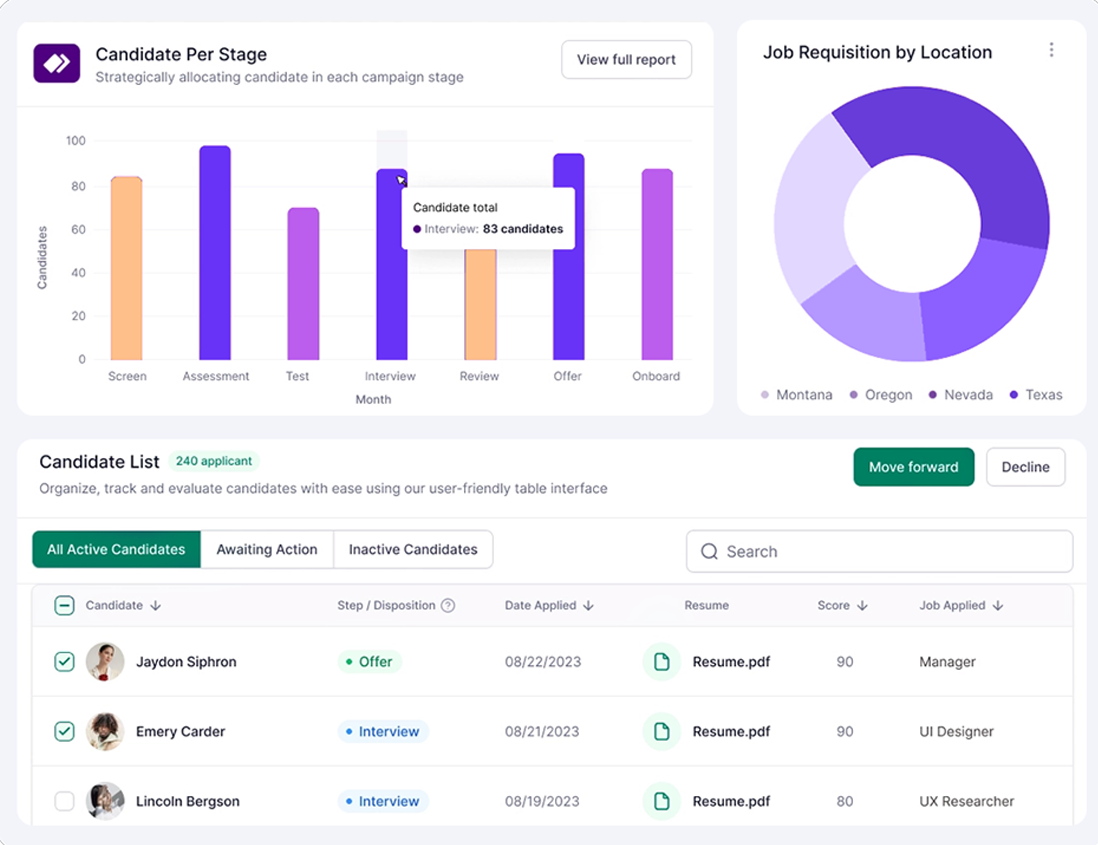Viewport: 1098px width, 845px height.
Task: Open Jaydon Siphron's Resume.pdf file icon
Action: coord(661,661)
